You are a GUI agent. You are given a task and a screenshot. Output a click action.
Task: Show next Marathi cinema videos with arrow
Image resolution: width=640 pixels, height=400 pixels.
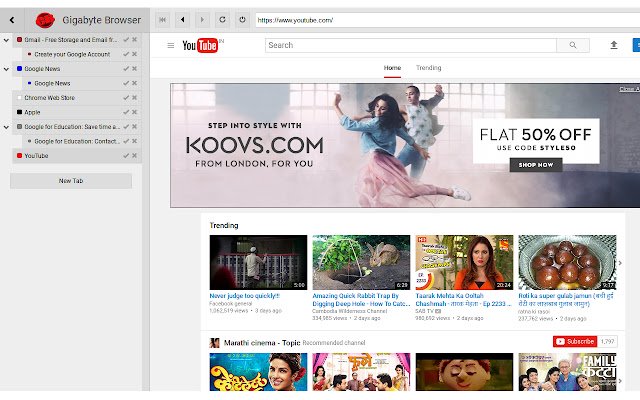point(620,381)
